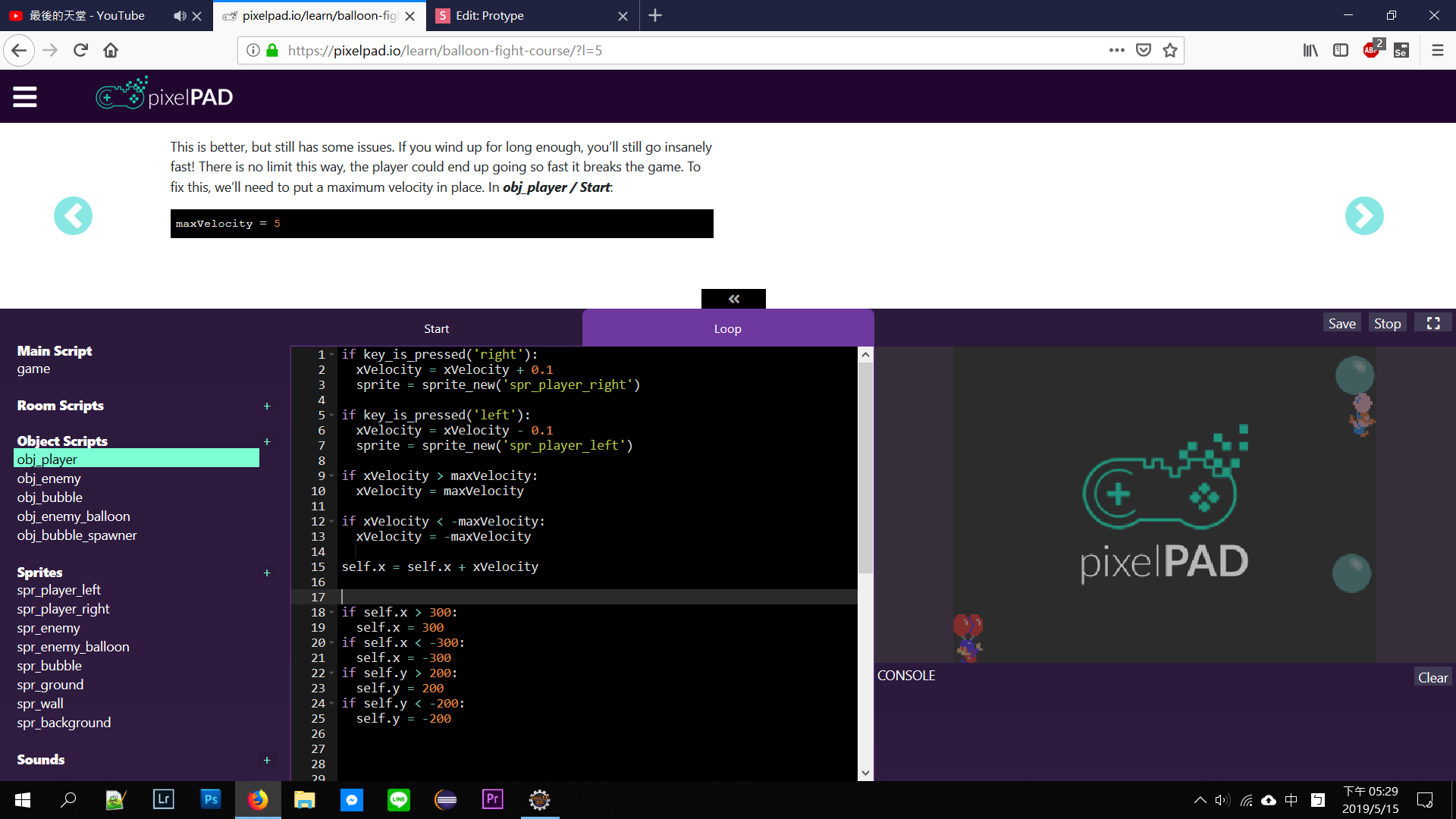Open the pixelPAD hamburger menu
Screen dimensions: 1456x819
(x=25, y=96)
